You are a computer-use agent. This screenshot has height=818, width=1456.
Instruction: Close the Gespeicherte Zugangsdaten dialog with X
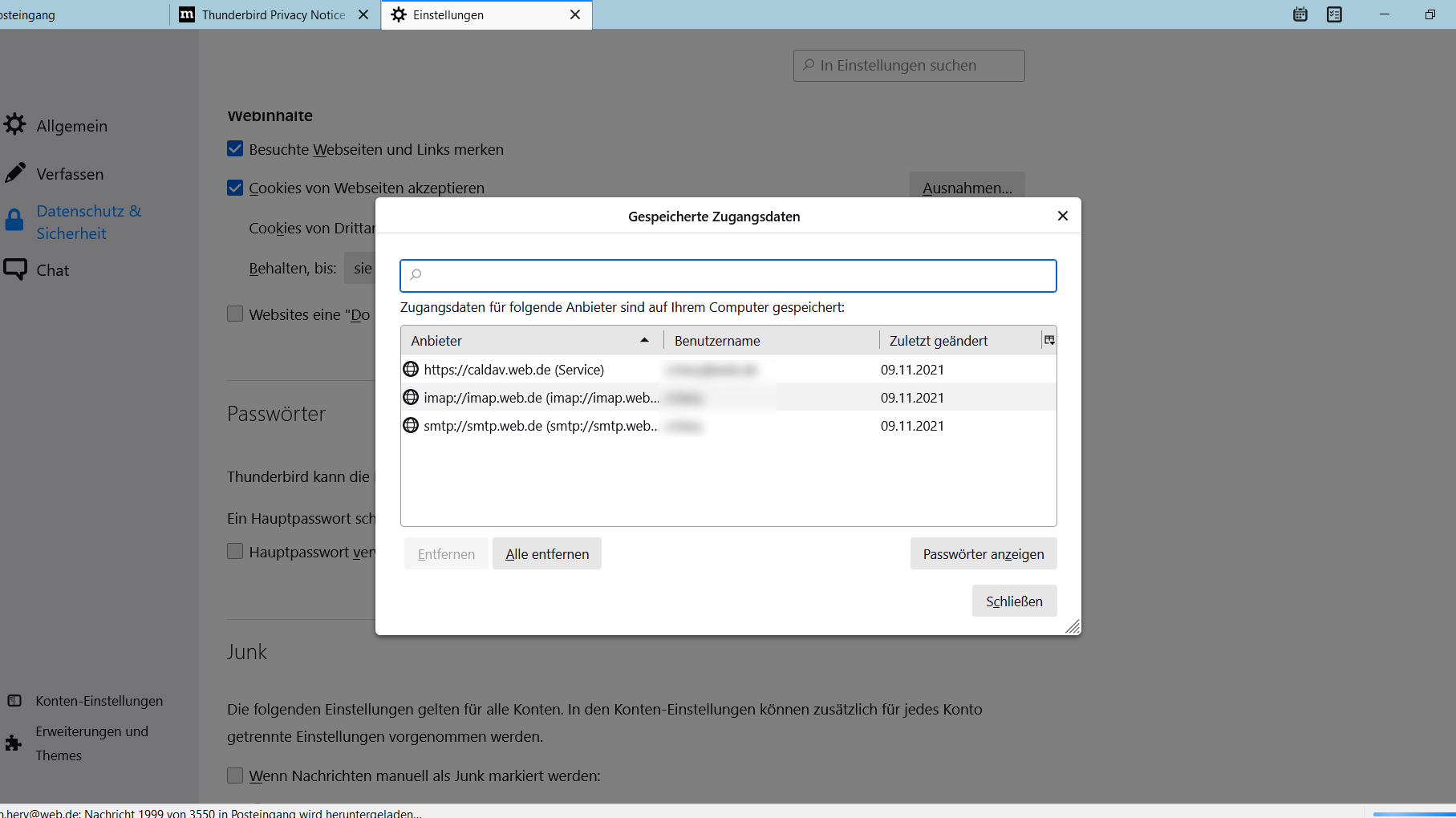coord(1062,216)
